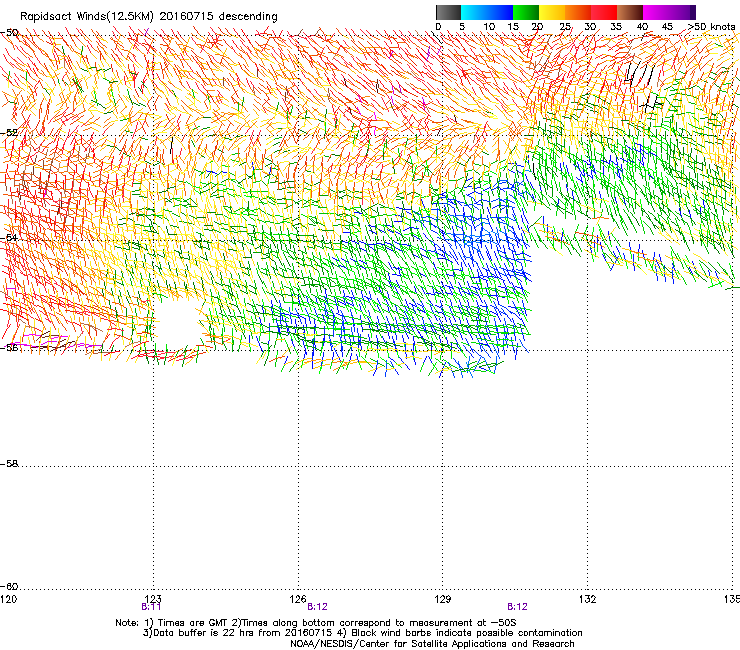Click the red 30-35 knots legend swatch
Viewport: 740px width, 650px height.
(x=604, y=12)
